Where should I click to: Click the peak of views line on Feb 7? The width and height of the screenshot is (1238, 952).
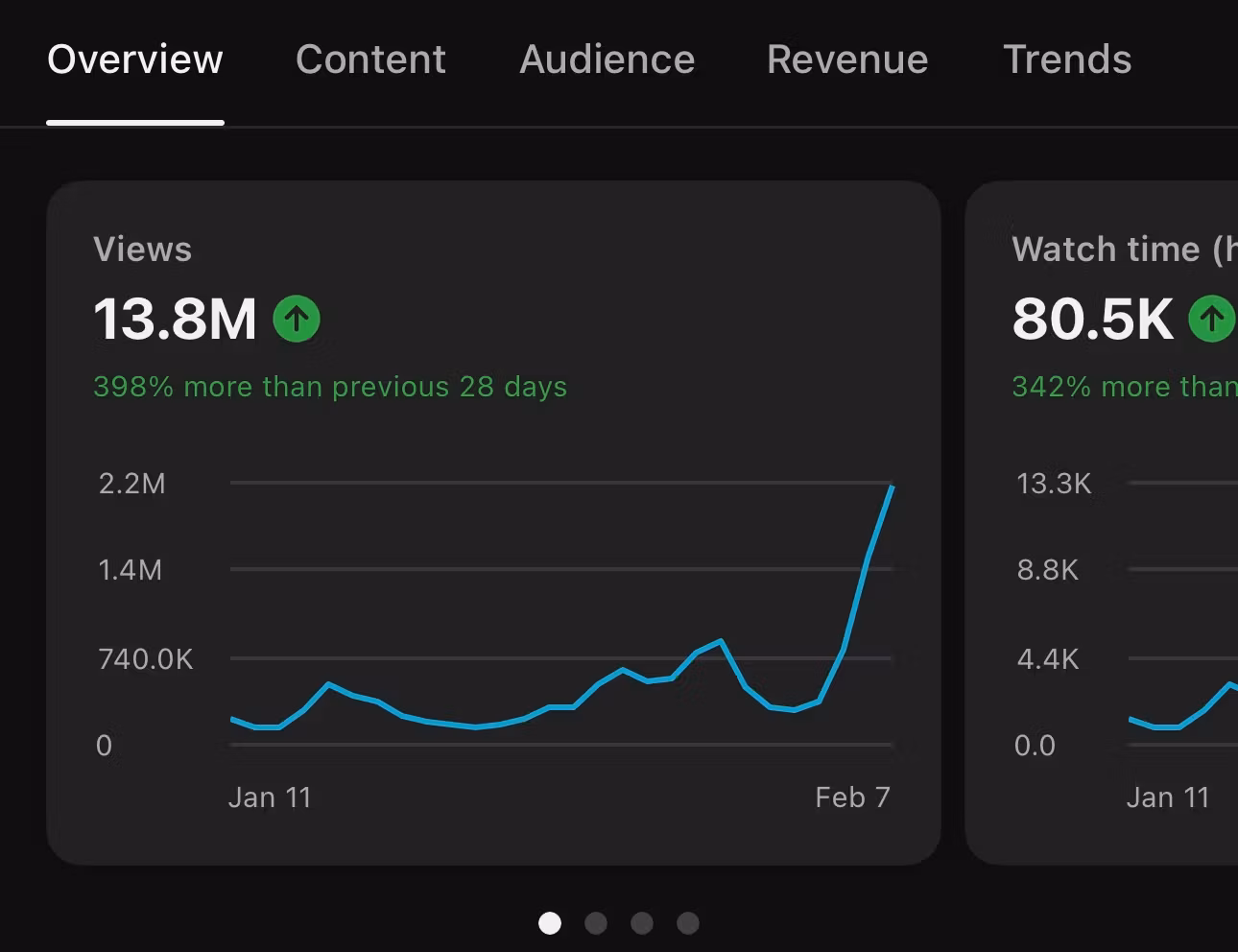(x=893, y=487)
